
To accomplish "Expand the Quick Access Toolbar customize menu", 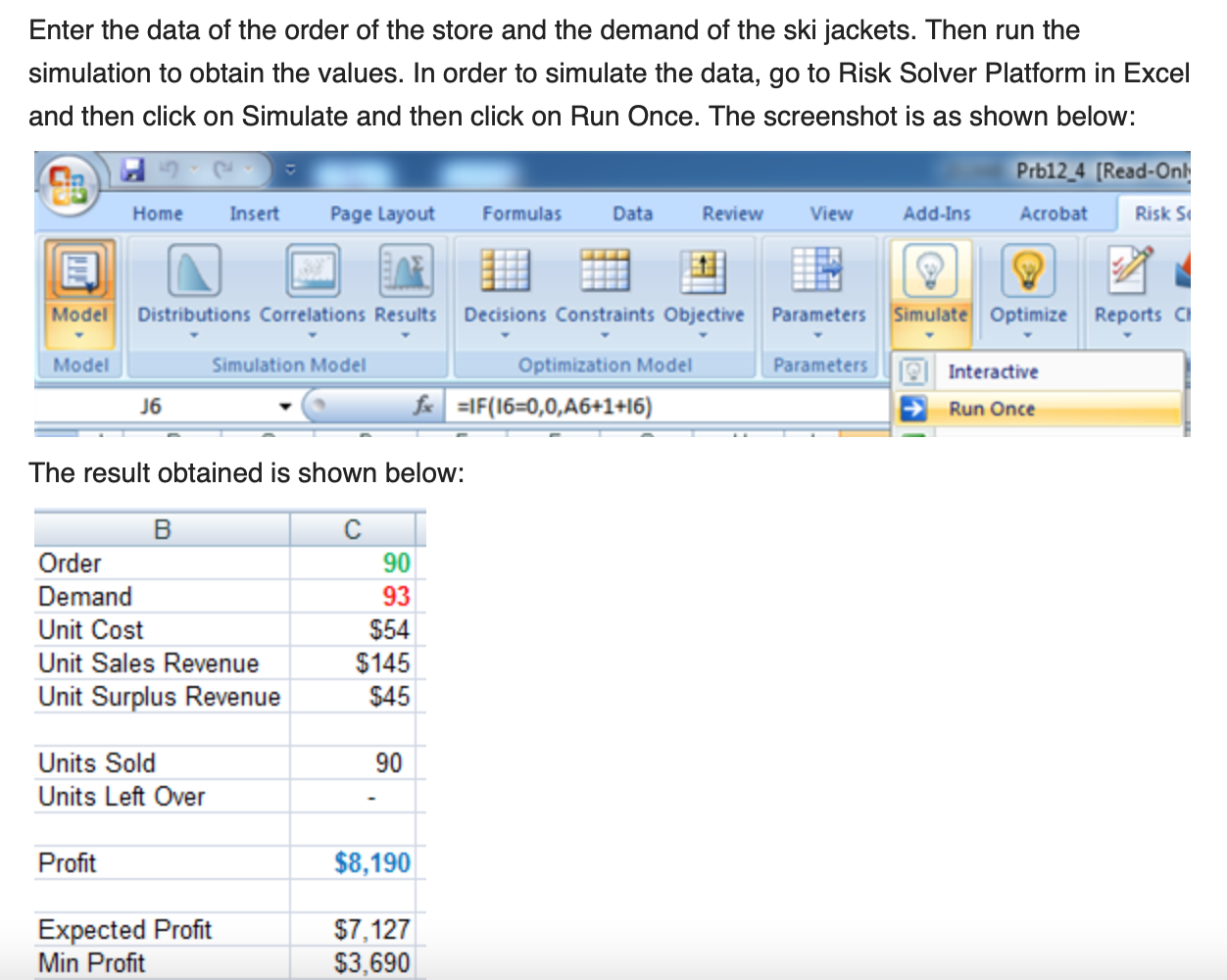I will click(290, 169).
